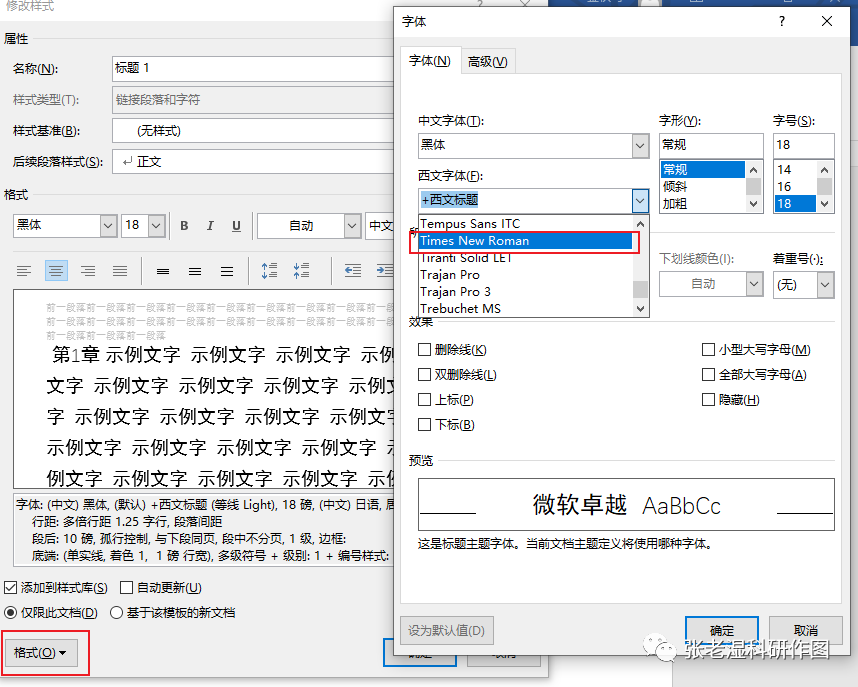Apply justified alignment icon

click(120, 270)
